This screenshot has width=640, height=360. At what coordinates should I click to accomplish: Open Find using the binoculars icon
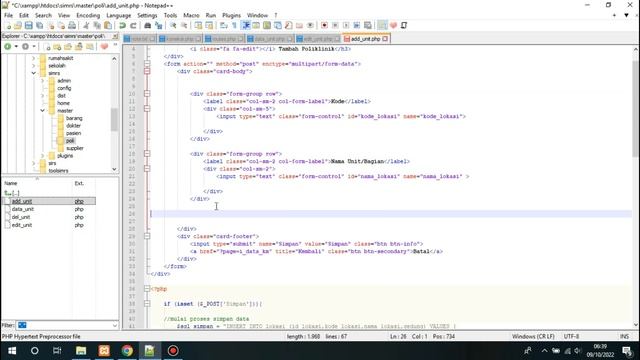[147, 25]
